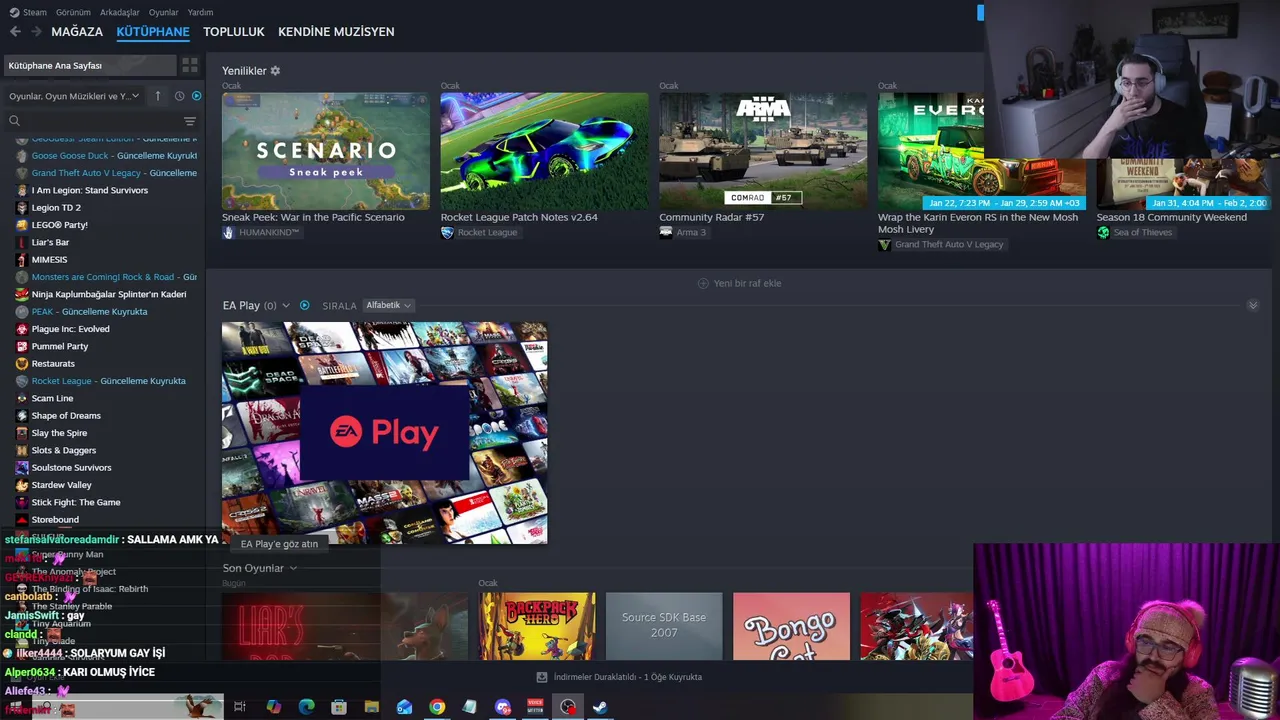Click the sort ascending arrow icon

coord(157,96)
